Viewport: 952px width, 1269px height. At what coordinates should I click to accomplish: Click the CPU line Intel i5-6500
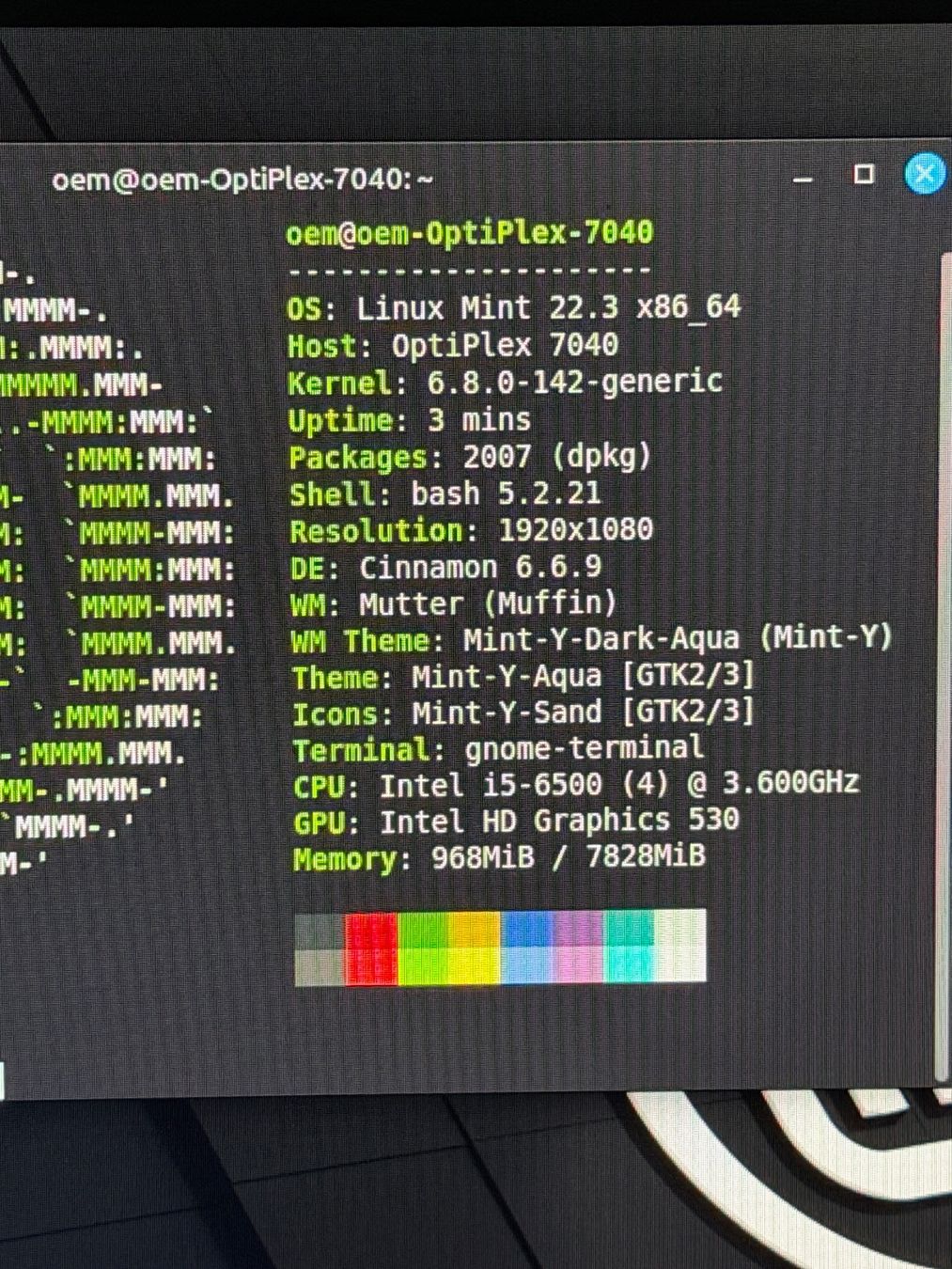tap(576, 785)
